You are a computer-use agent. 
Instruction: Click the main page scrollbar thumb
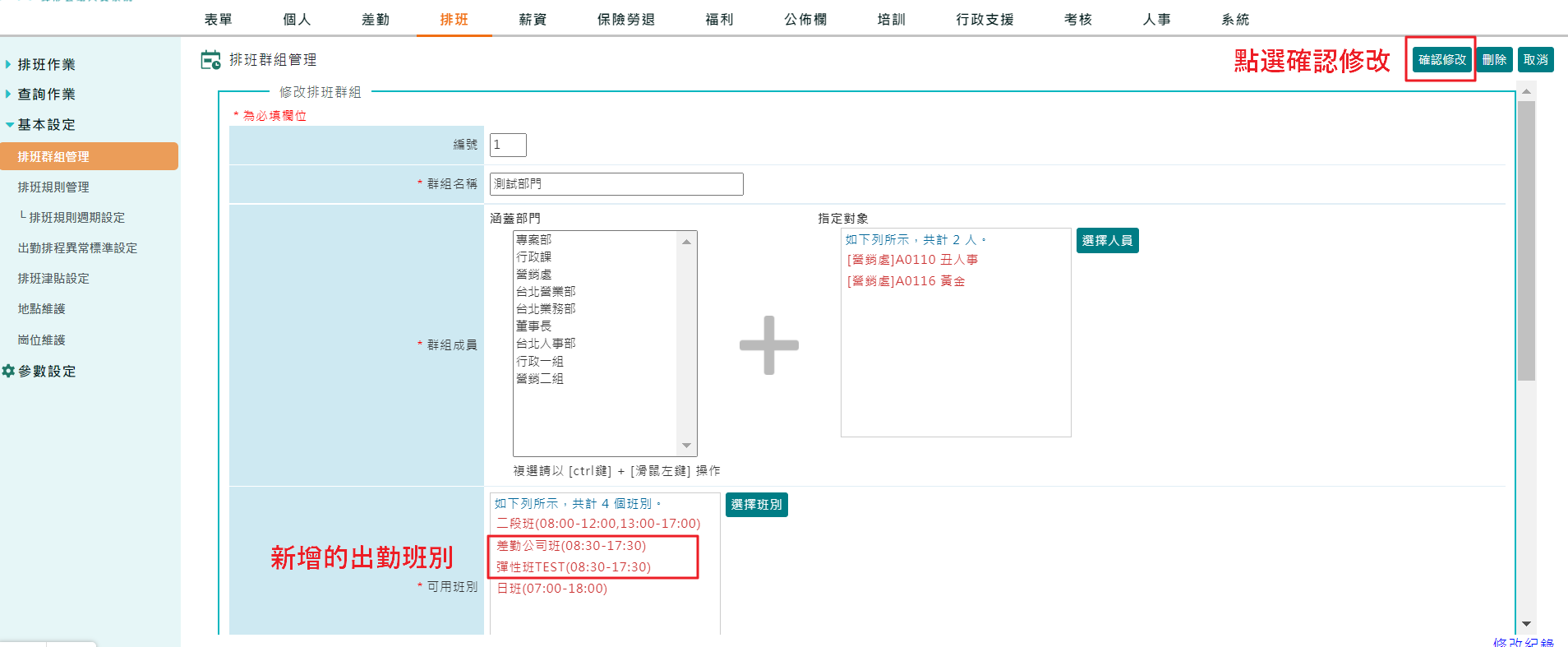click(x=1526, y=241)
